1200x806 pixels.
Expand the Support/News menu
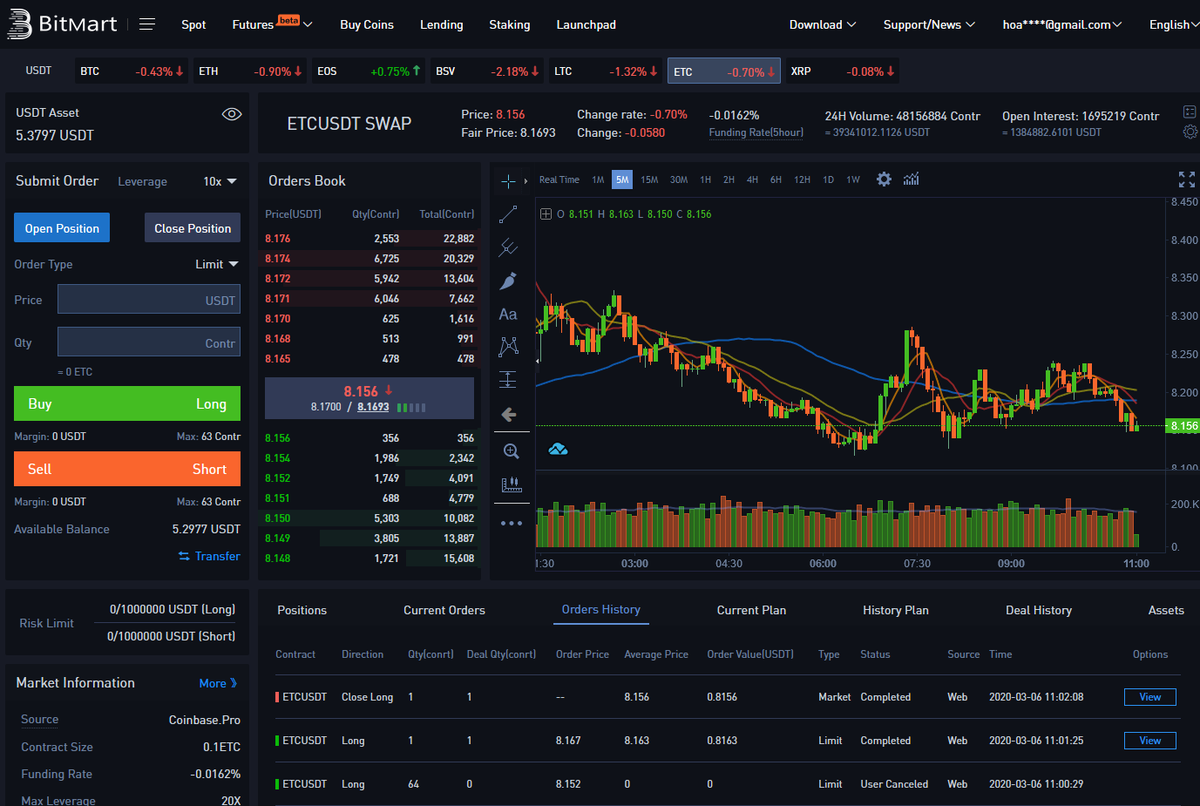coord(929,24)
